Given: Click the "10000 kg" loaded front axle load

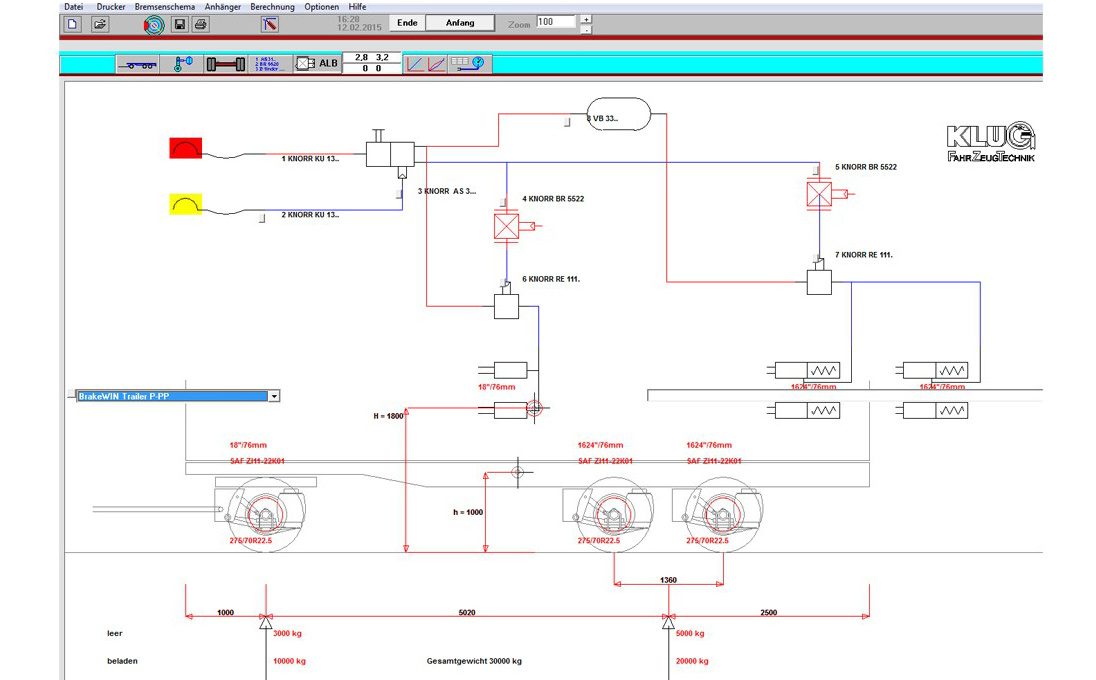Looking at the screenshot, I should coord(289,660).
